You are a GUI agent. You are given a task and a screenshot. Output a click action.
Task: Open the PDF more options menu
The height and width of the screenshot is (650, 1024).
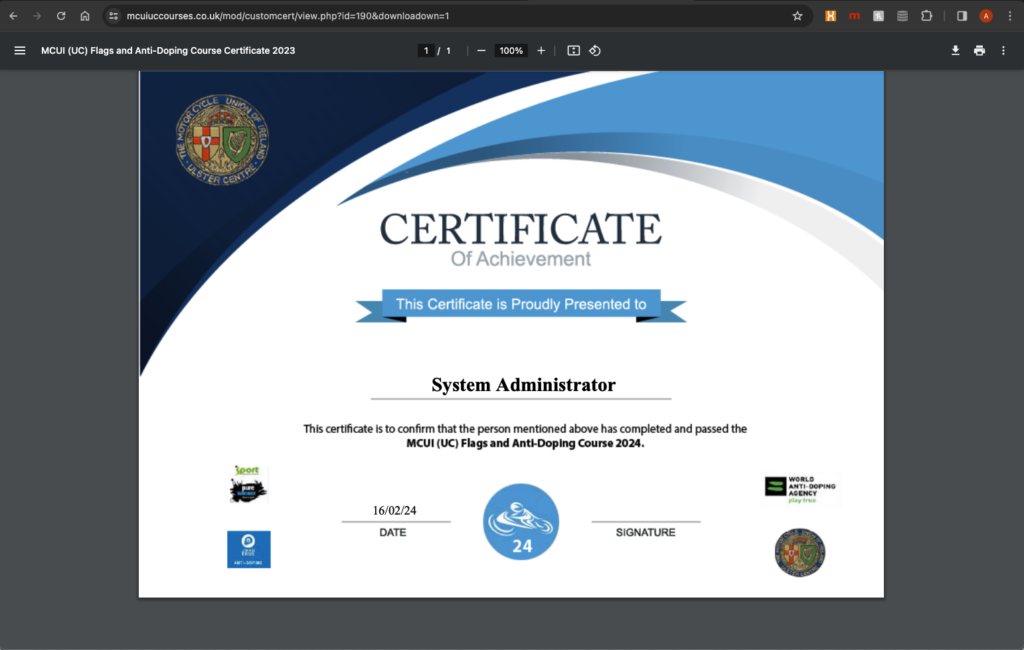(x=1003, y=50)
